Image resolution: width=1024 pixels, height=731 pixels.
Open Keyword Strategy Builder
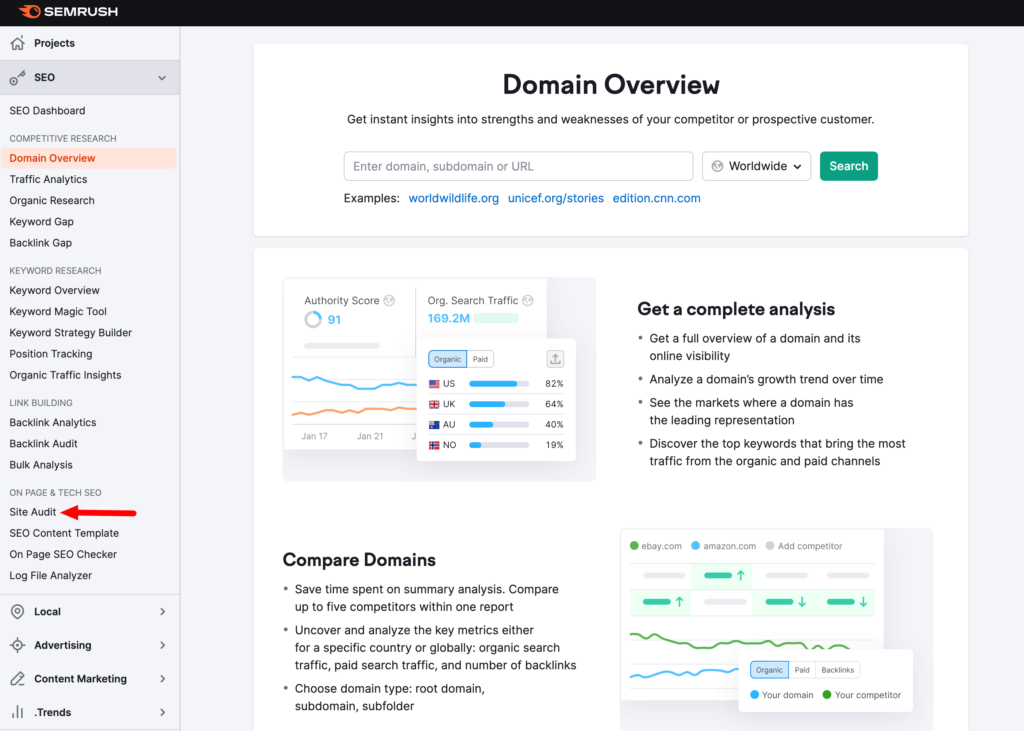coord(71,333)
